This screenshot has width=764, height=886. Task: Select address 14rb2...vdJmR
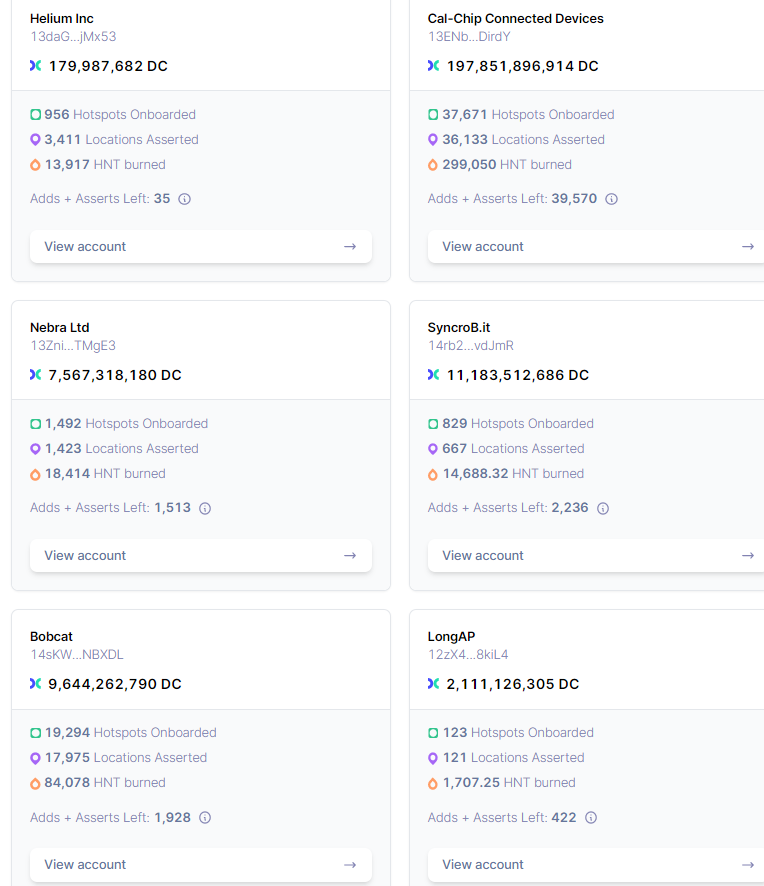(x=471, y=346)
